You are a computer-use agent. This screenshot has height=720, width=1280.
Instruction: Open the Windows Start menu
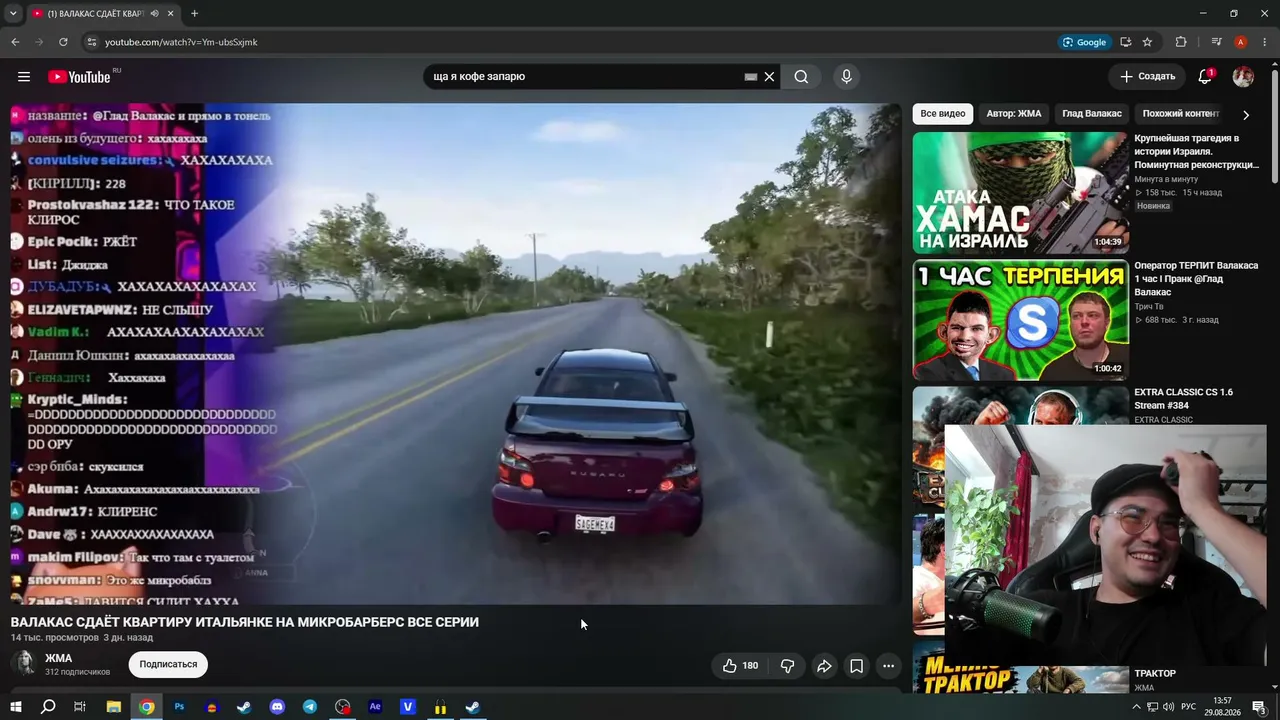coord(16,707)
